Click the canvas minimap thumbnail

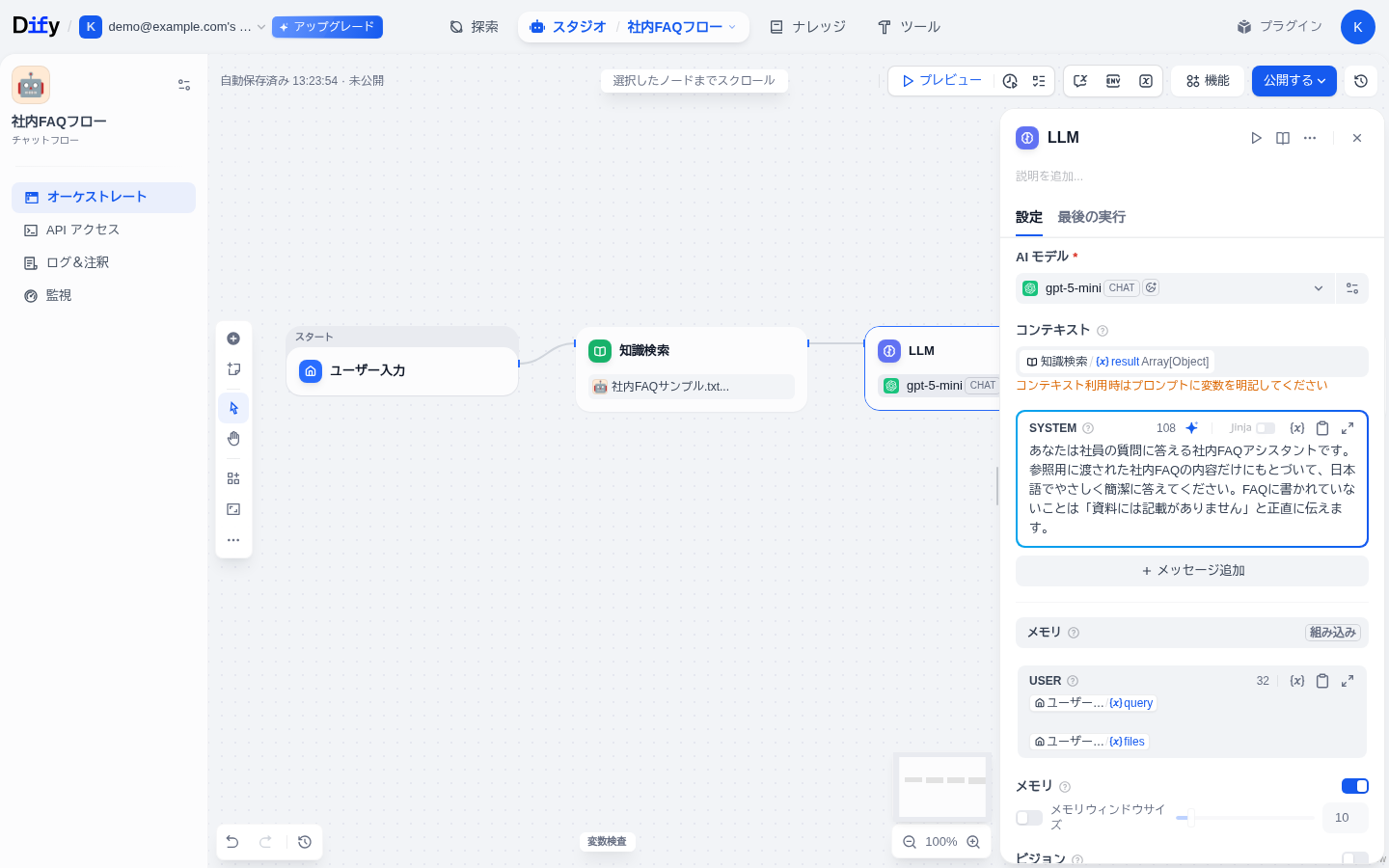942,786
